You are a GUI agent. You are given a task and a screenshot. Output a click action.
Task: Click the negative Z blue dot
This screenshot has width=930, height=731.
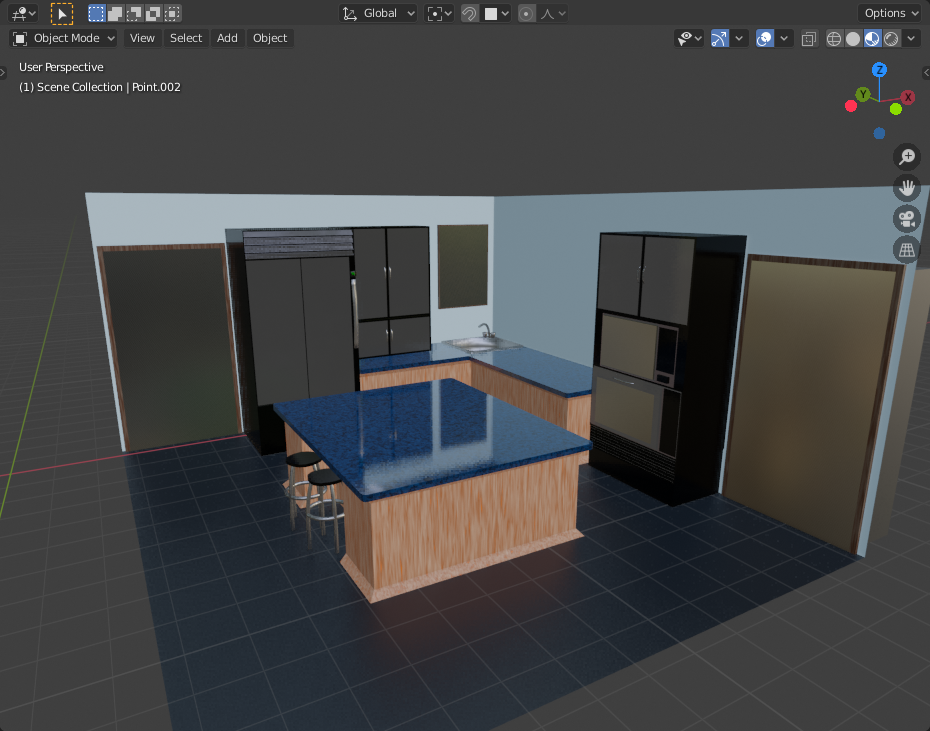click(x=879, y=134)
